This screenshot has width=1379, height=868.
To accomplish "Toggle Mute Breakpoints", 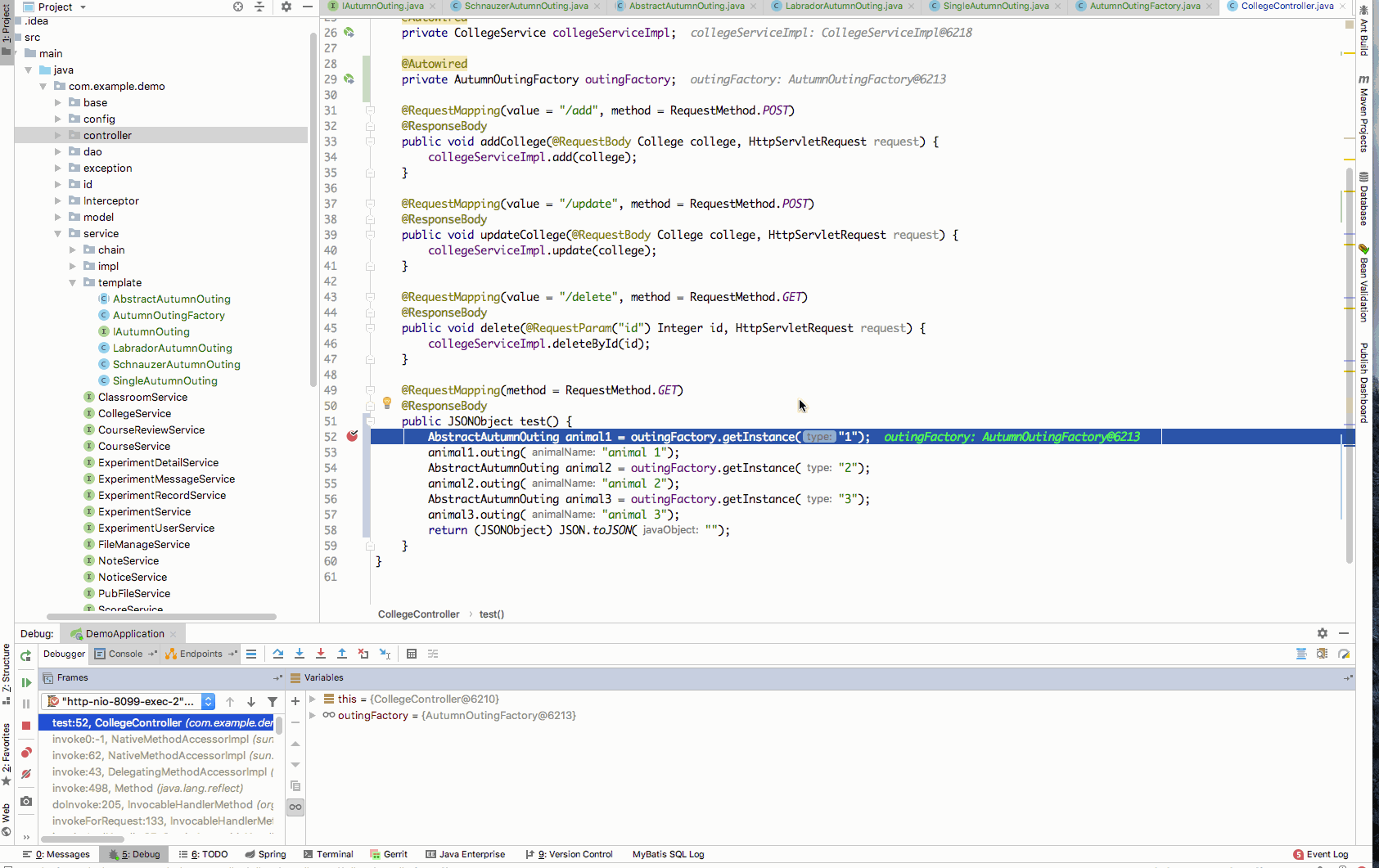I will (x=26, y=774).
